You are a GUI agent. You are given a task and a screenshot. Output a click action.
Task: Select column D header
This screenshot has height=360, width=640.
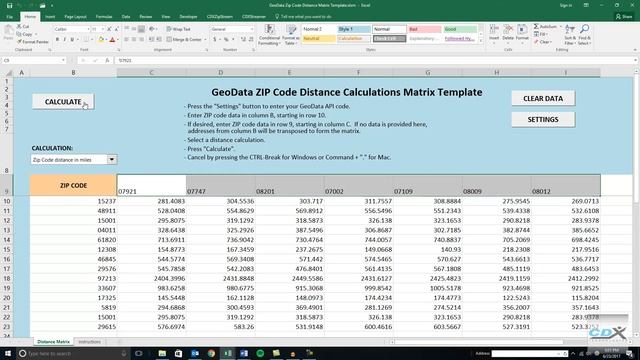pyautogui.click(x=220, y=73)
